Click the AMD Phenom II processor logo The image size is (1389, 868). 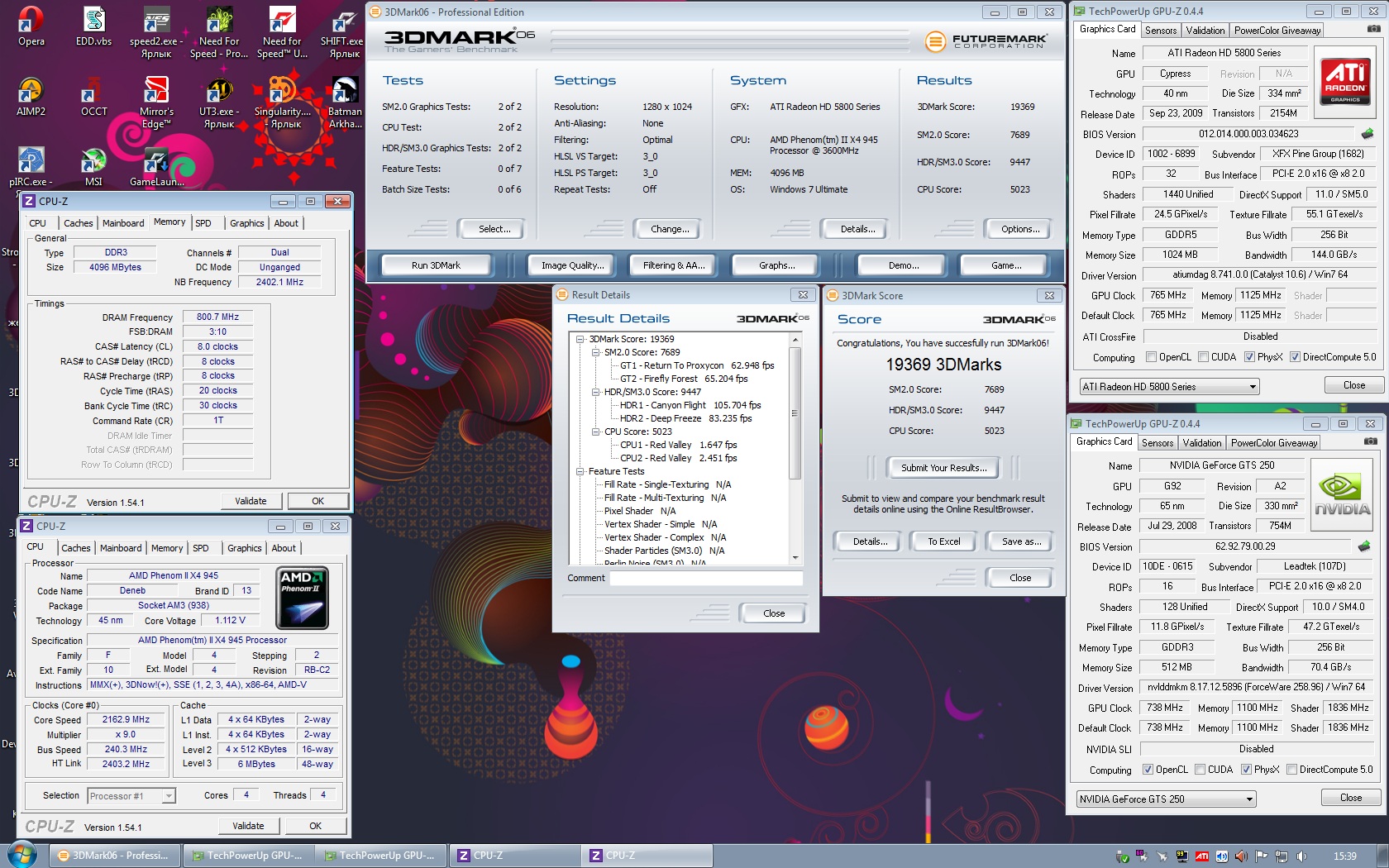click(303, 598)
